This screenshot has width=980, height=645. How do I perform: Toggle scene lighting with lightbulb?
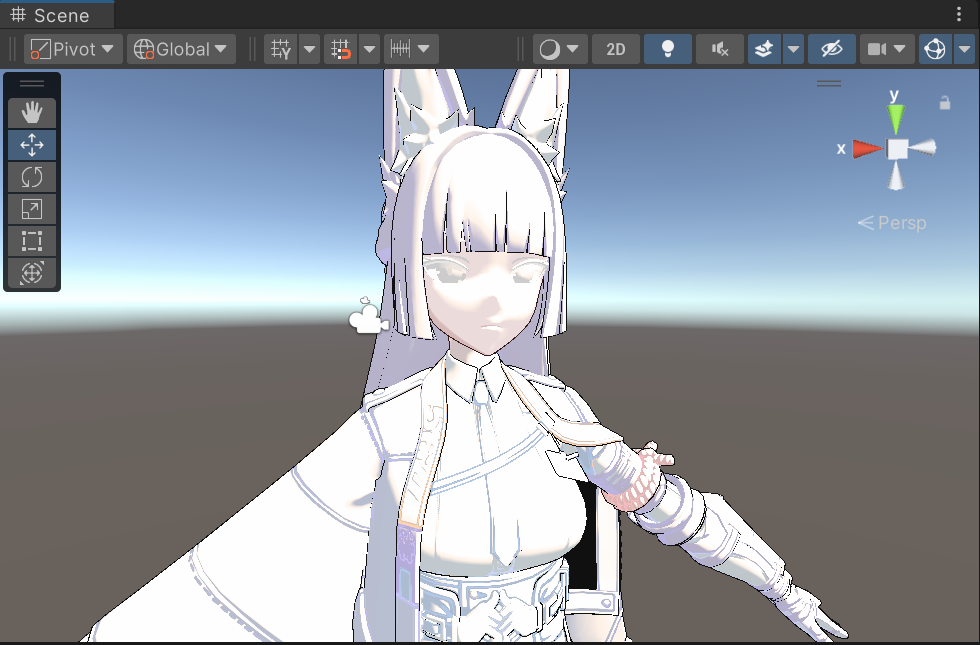(667, 49)
